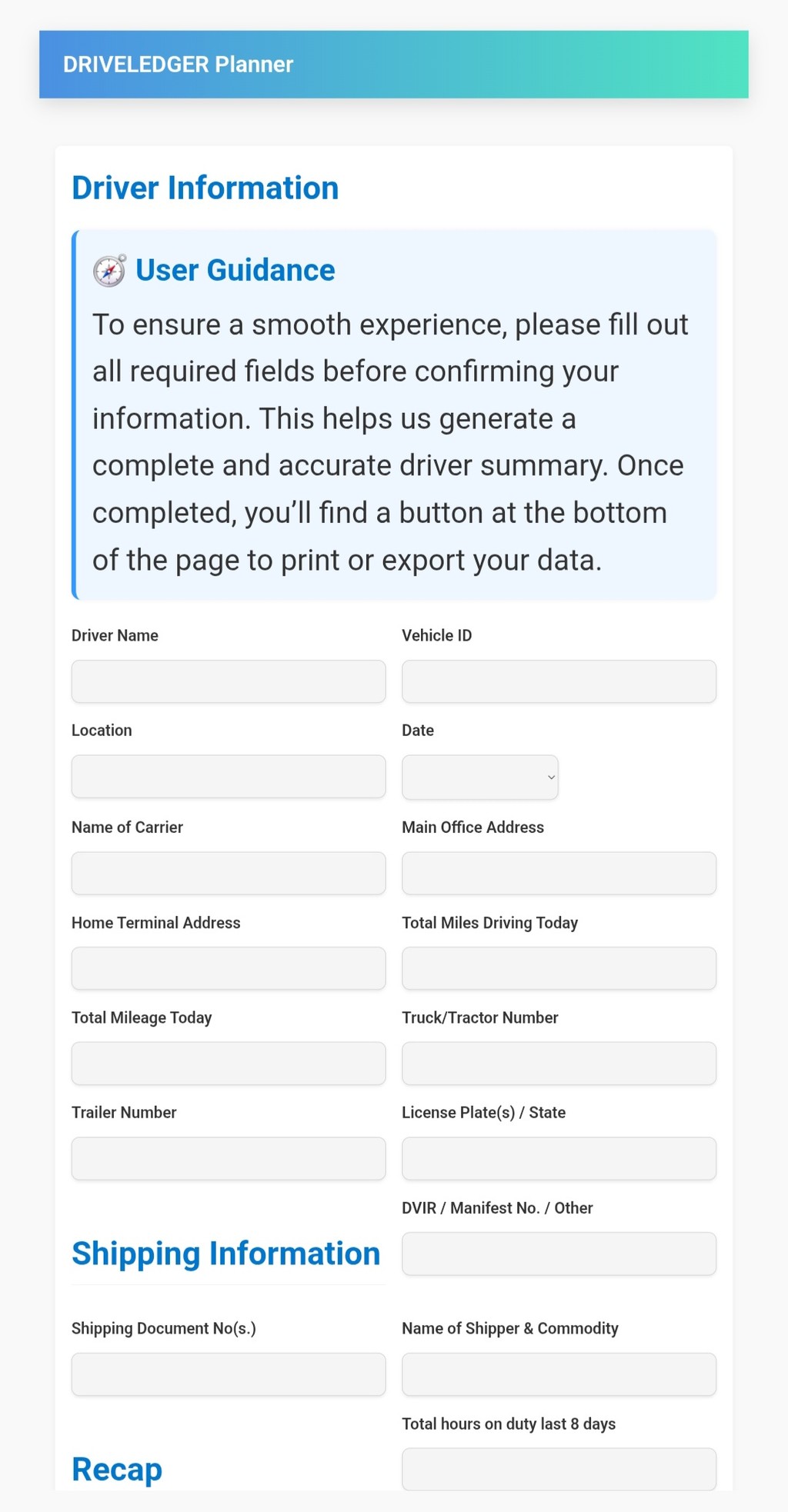The width and height of the screenshot is (788, 1512).
Task: Click the DVIR / Manifest No. field
Action: point(559,1254)
